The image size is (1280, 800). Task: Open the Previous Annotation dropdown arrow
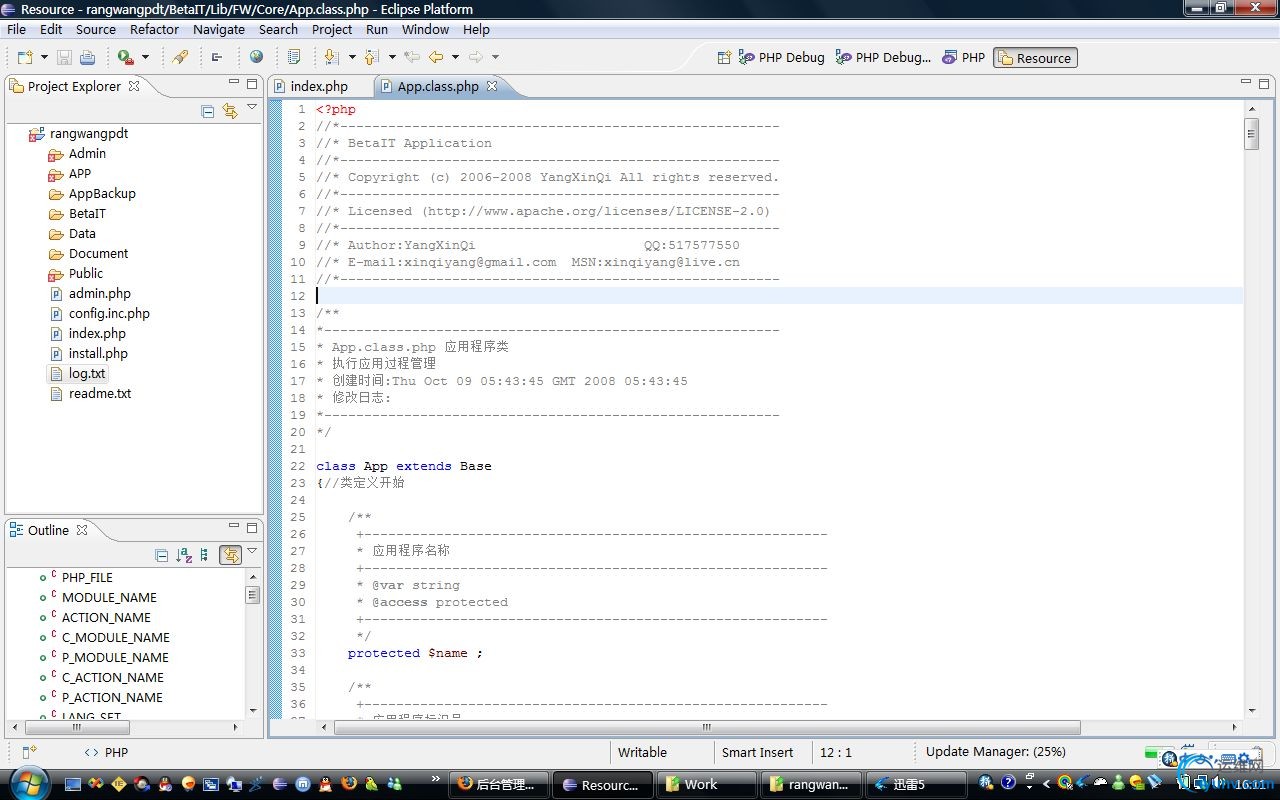point(392,57)
